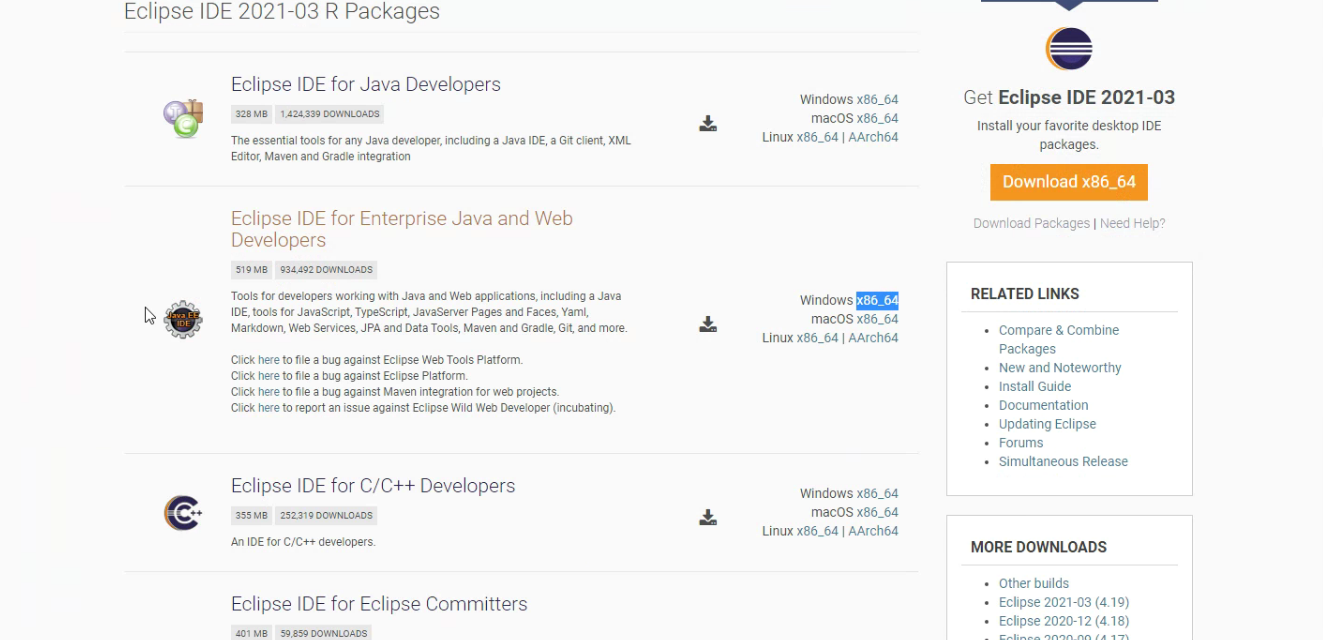This screenshot has height=640, width=1323.
Task: Click An IDE for C/C++ developers text
Action: [303, 542]
